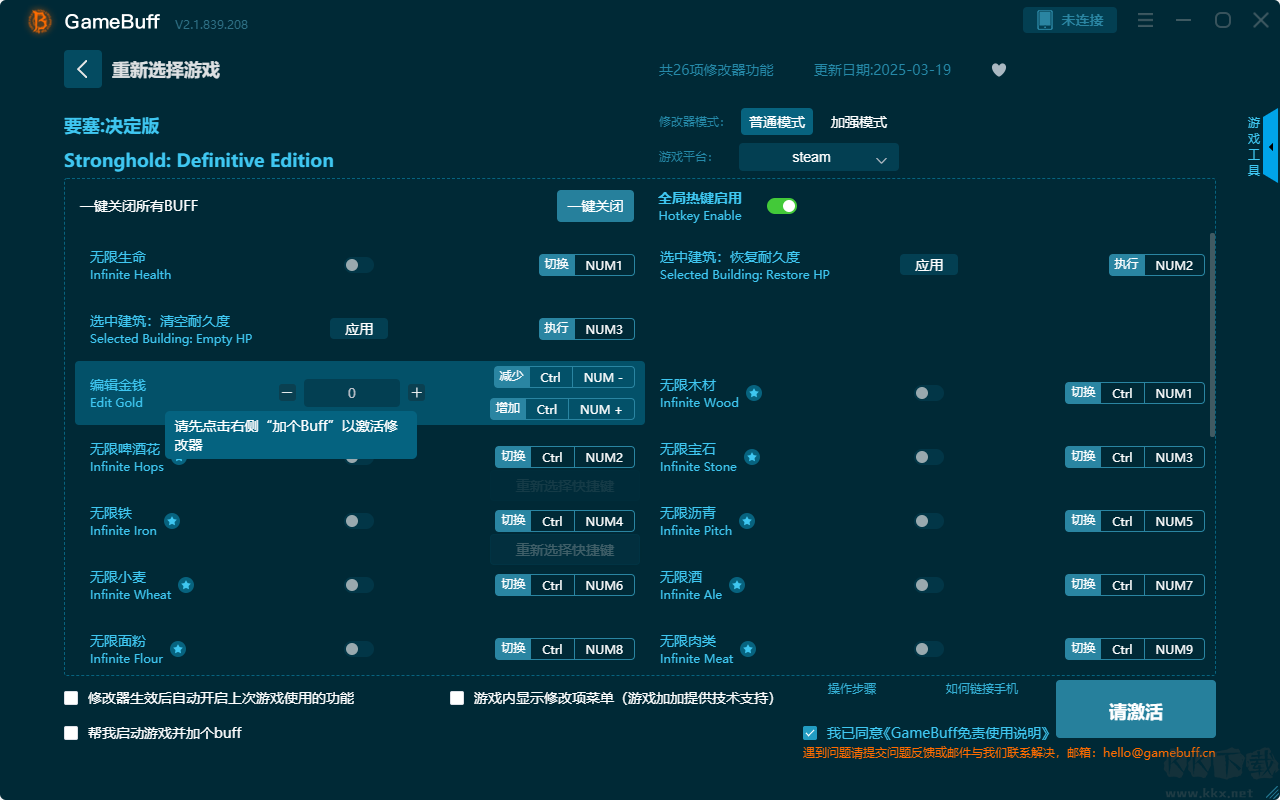Check 帮我启动游戏并加个buff checkbox
Viewport: 1280px width, 800px height.
pos(71,733)
